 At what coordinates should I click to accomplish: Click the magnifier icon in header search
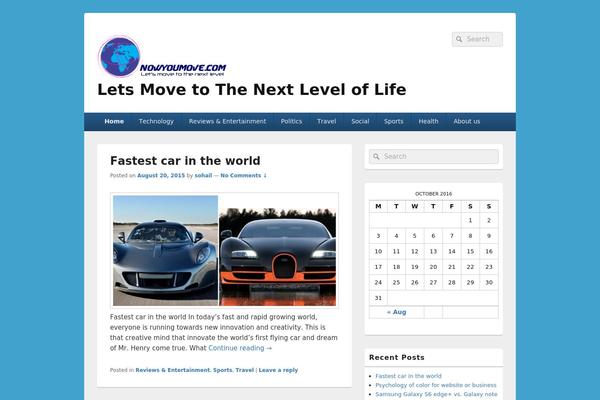(x=459, y=39)
